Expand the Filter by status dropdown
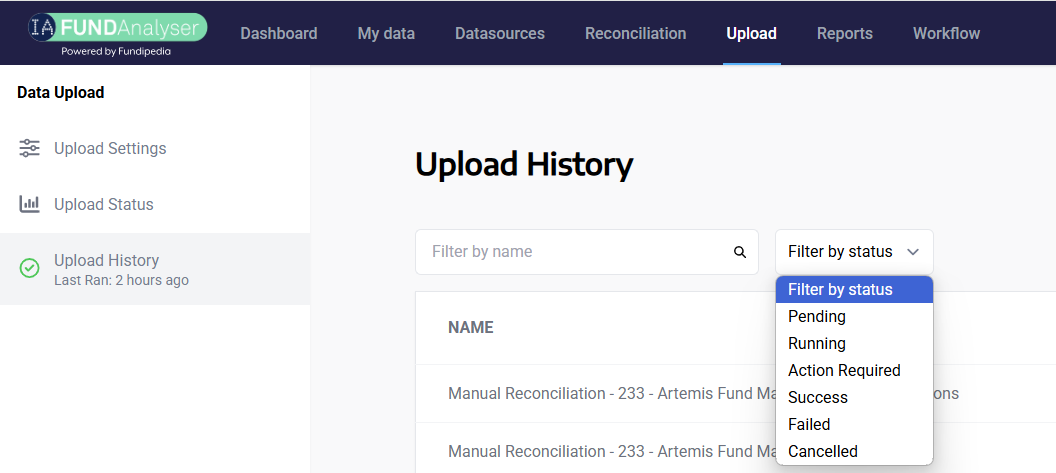 coord(853,252)
